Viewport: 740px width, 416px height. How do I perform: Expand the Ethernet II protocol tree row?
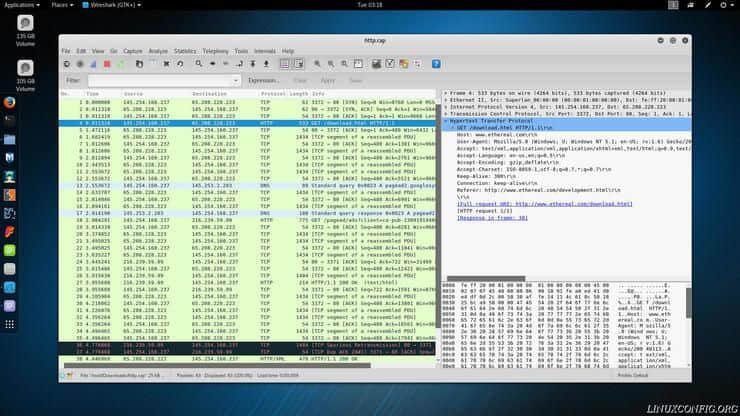[x=447, y=101]
